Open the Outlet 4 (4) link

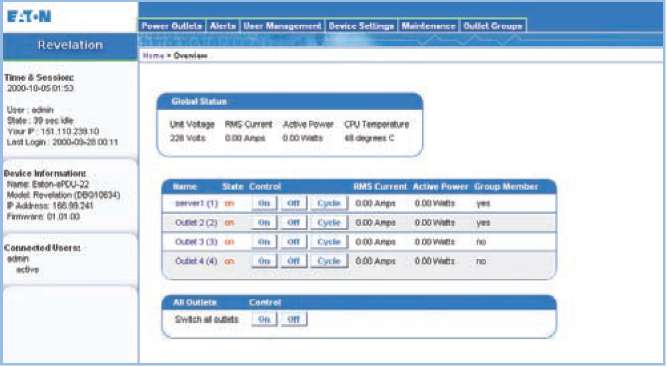coord(196,261)
